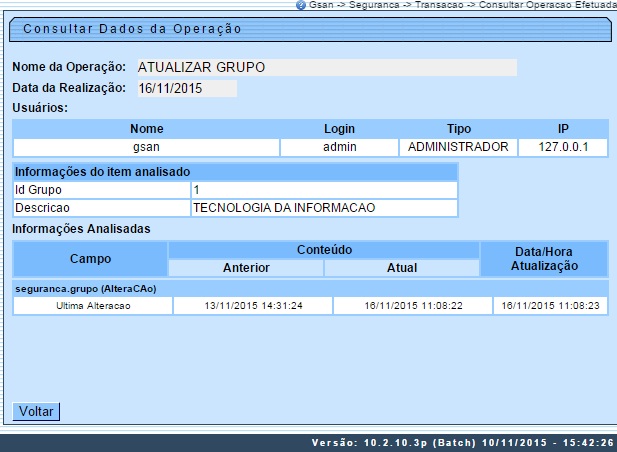617x452 pixels.
Task: Click the admin login cell
Action: 339,147
